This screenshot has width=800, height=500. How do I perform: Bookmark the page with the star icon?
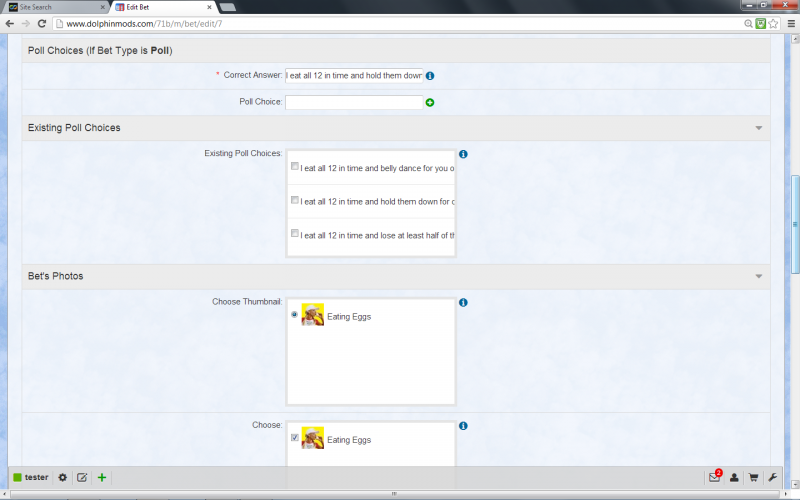(773, 23)
